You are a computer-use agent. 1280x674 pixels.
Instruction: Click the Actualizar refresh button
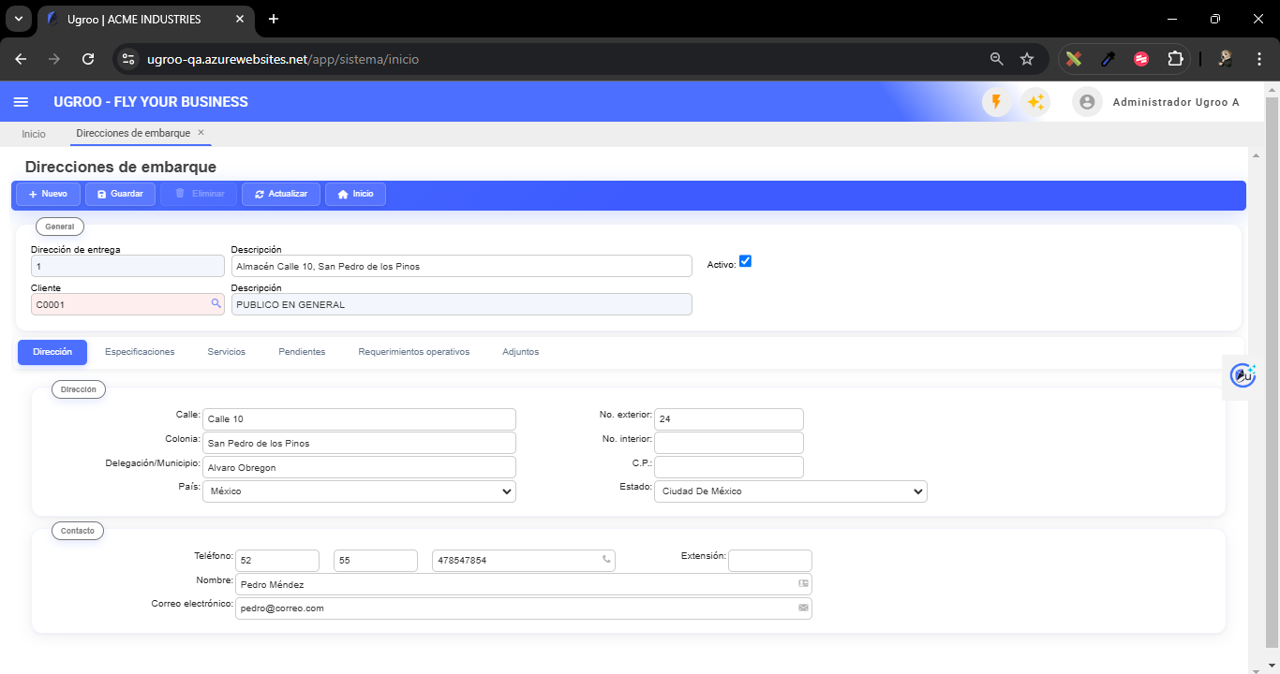[x=281, y=194]
